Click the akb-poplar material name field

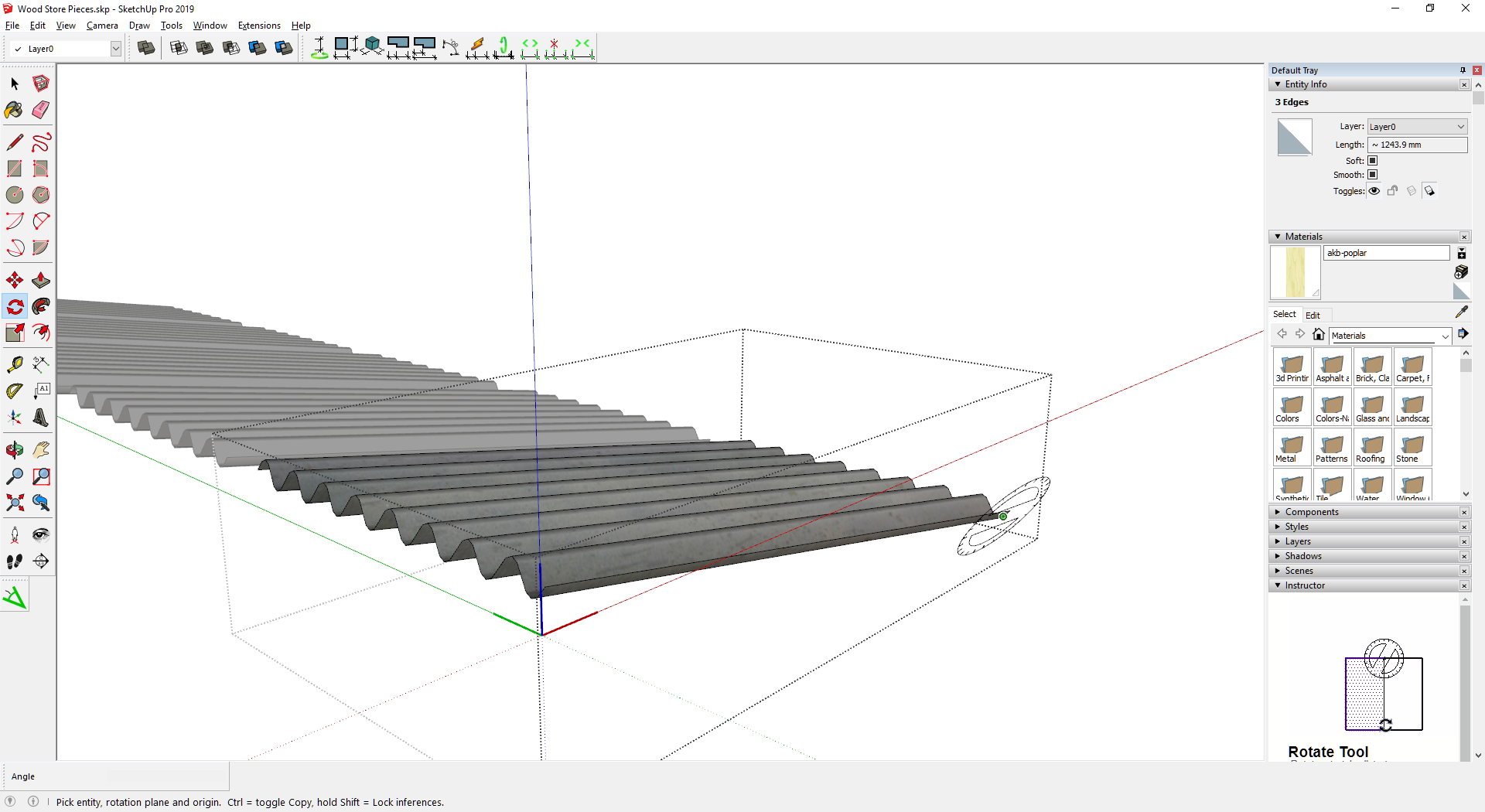[1386, 253]
